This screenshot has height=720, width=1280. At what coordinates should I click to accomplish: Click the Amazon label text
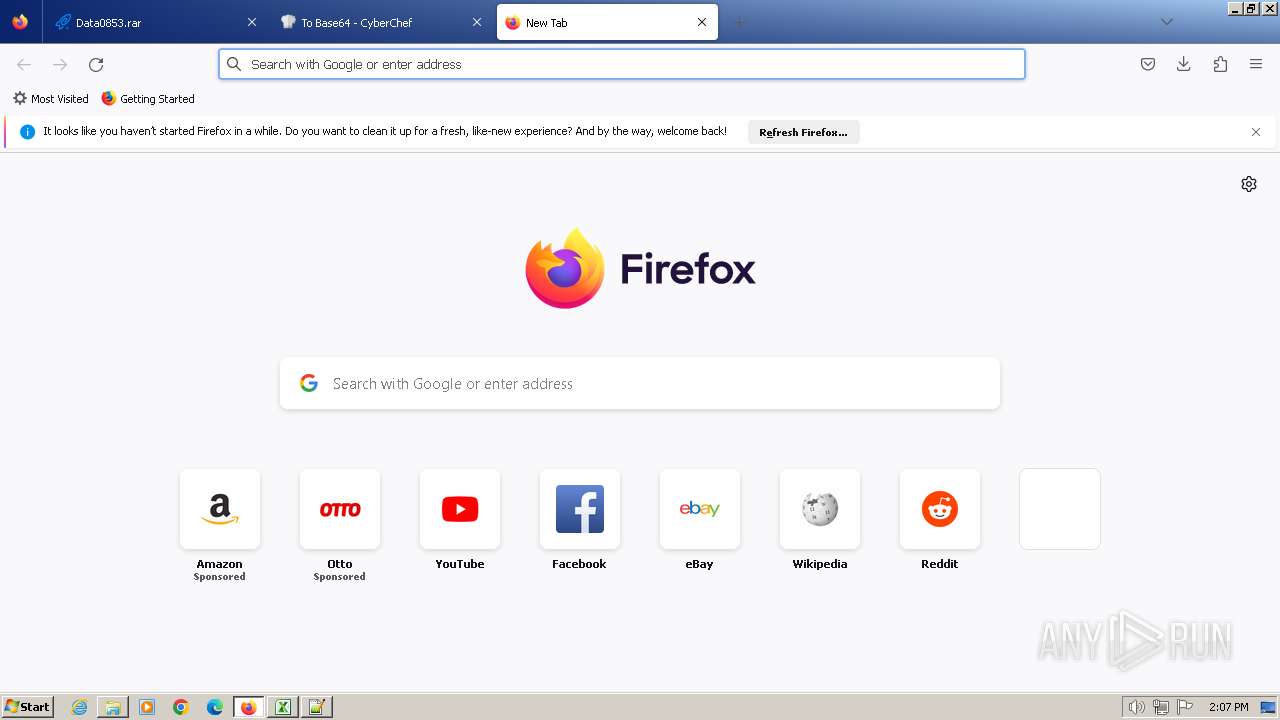(x=220, y=564)
